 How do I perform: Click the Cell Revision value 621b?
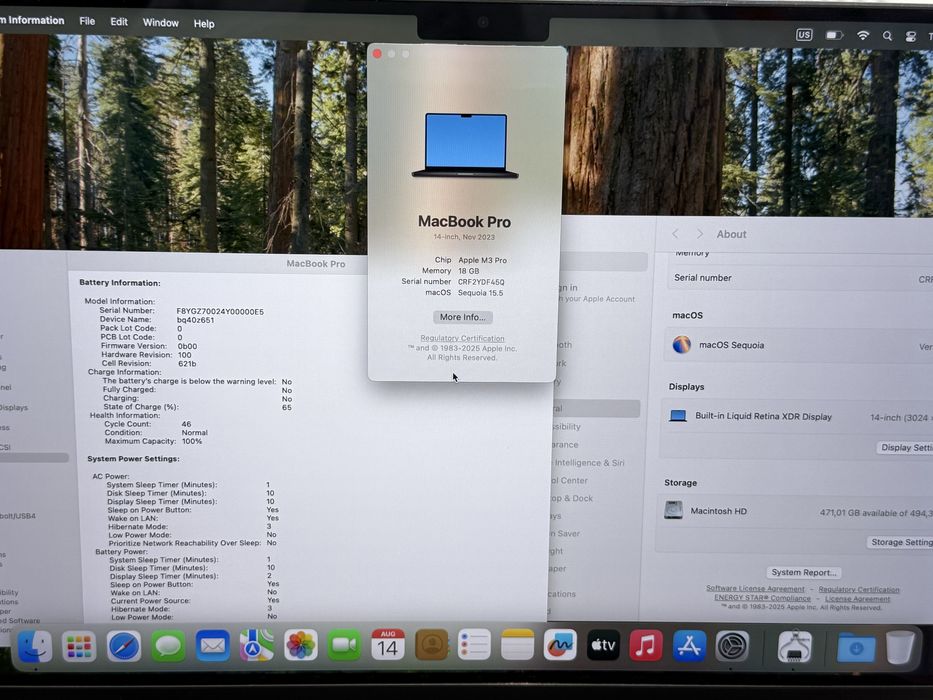(187, 363)
